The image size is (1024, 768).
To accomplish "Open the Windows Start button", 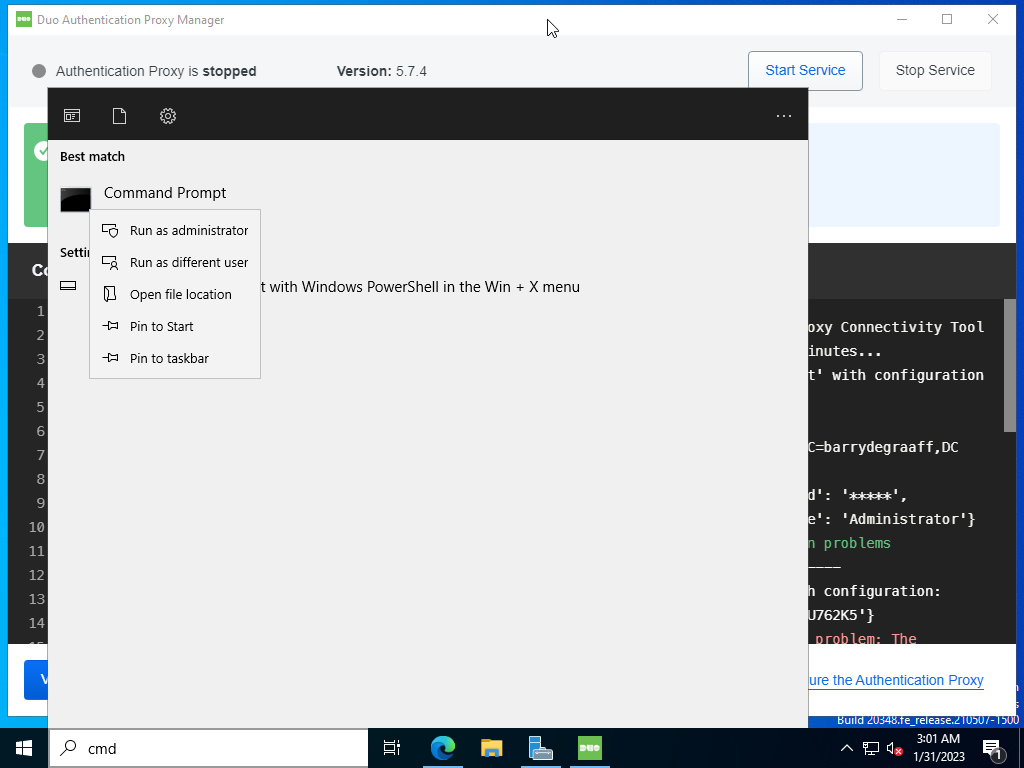I will 24,748.
